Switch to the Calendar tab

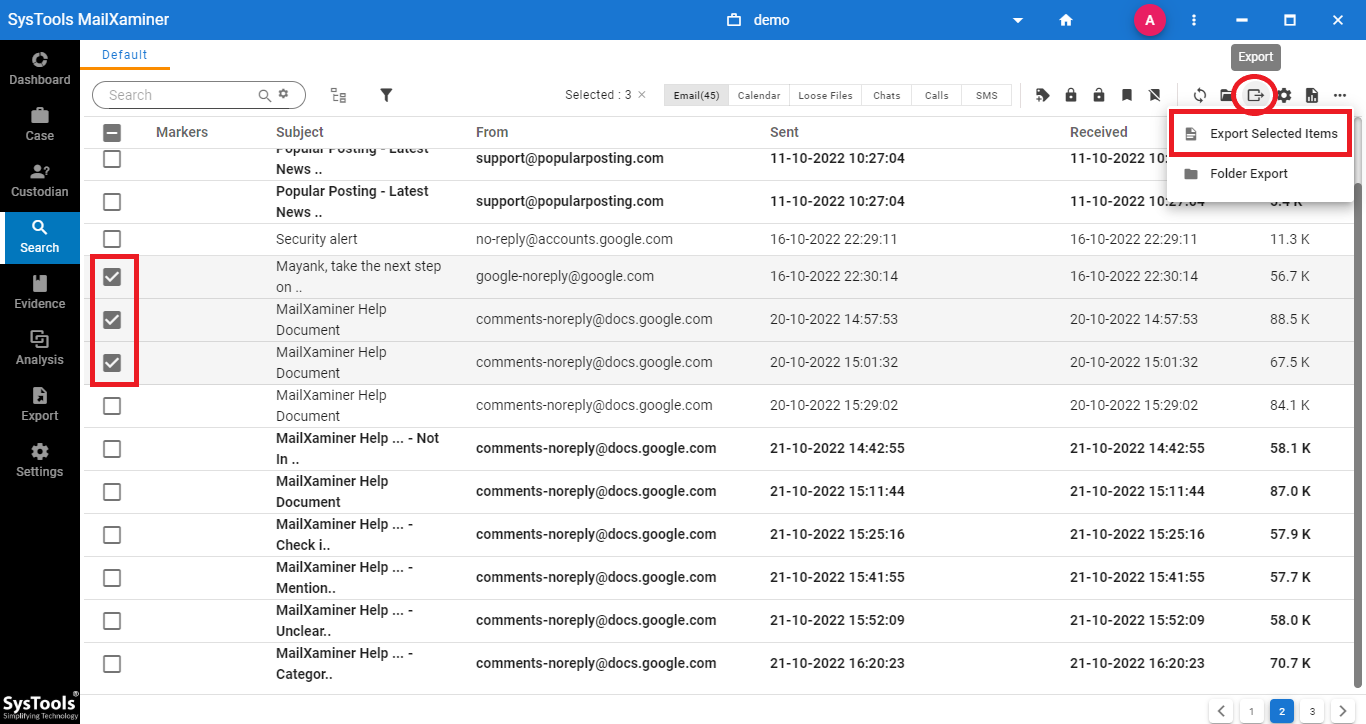[x=759, y=95]
